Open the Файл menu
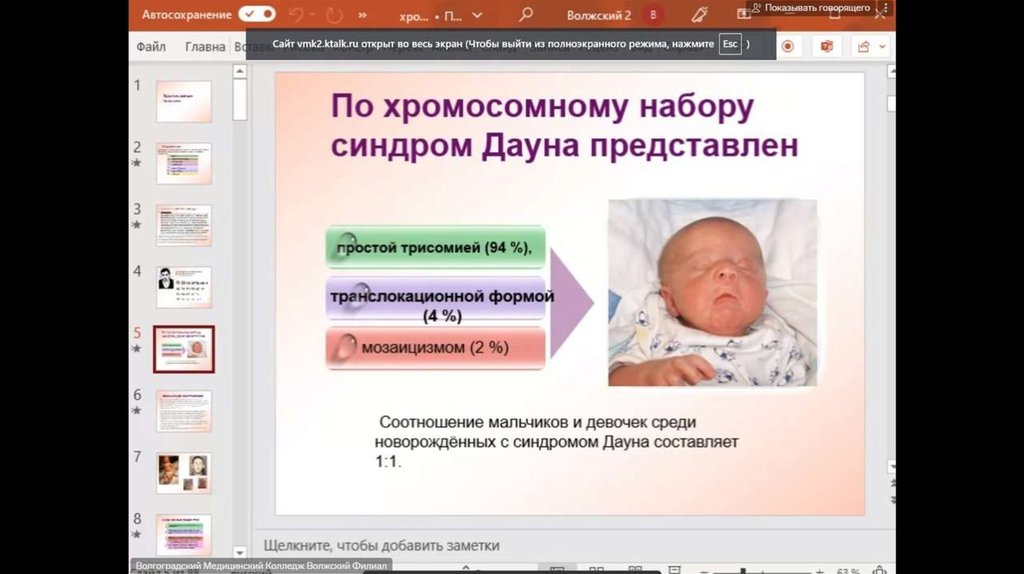The height and width of the screenshot is (574, 1024). tap(151, 47)
